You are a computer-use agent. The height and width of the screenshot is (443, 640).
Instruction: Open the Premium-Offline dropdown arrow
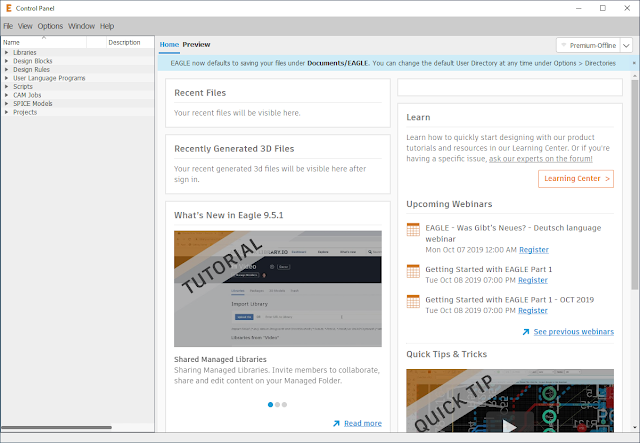click(x=627, y=45)
